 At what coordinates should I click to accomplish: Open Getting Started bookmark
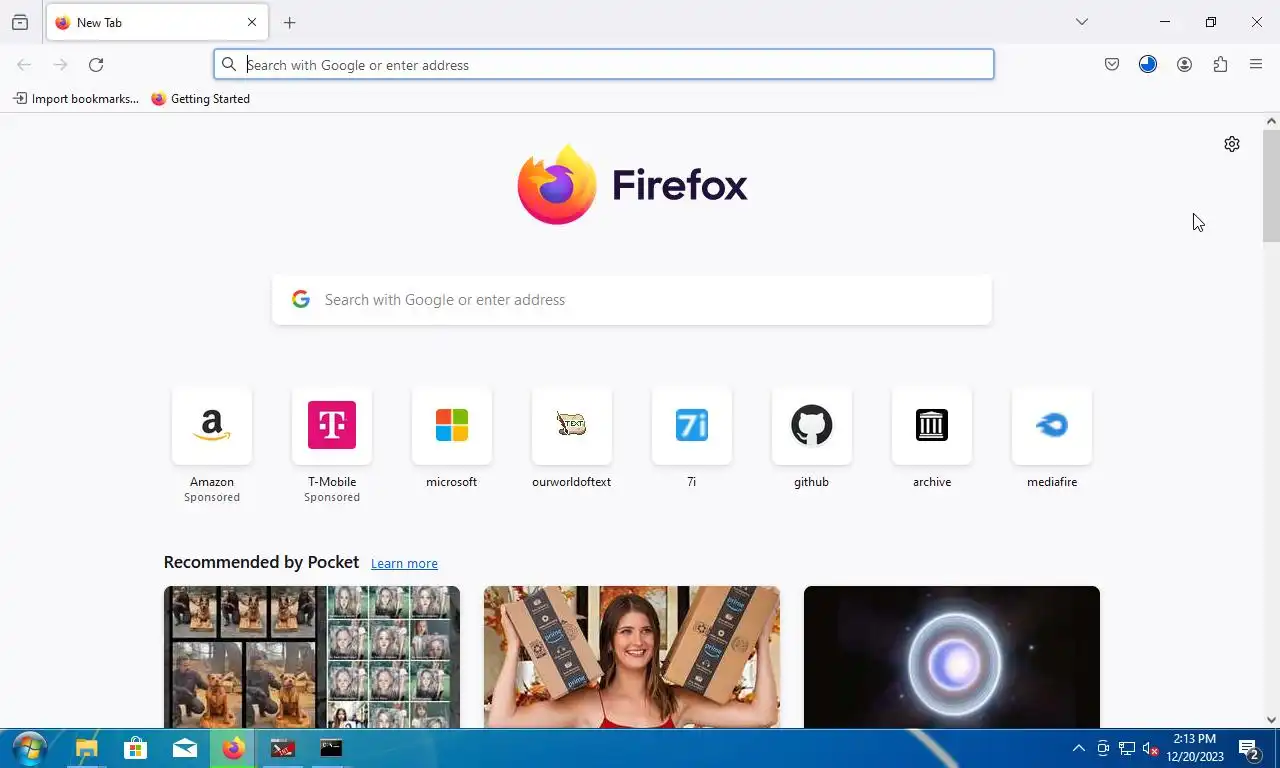click(x=201, y=99)
